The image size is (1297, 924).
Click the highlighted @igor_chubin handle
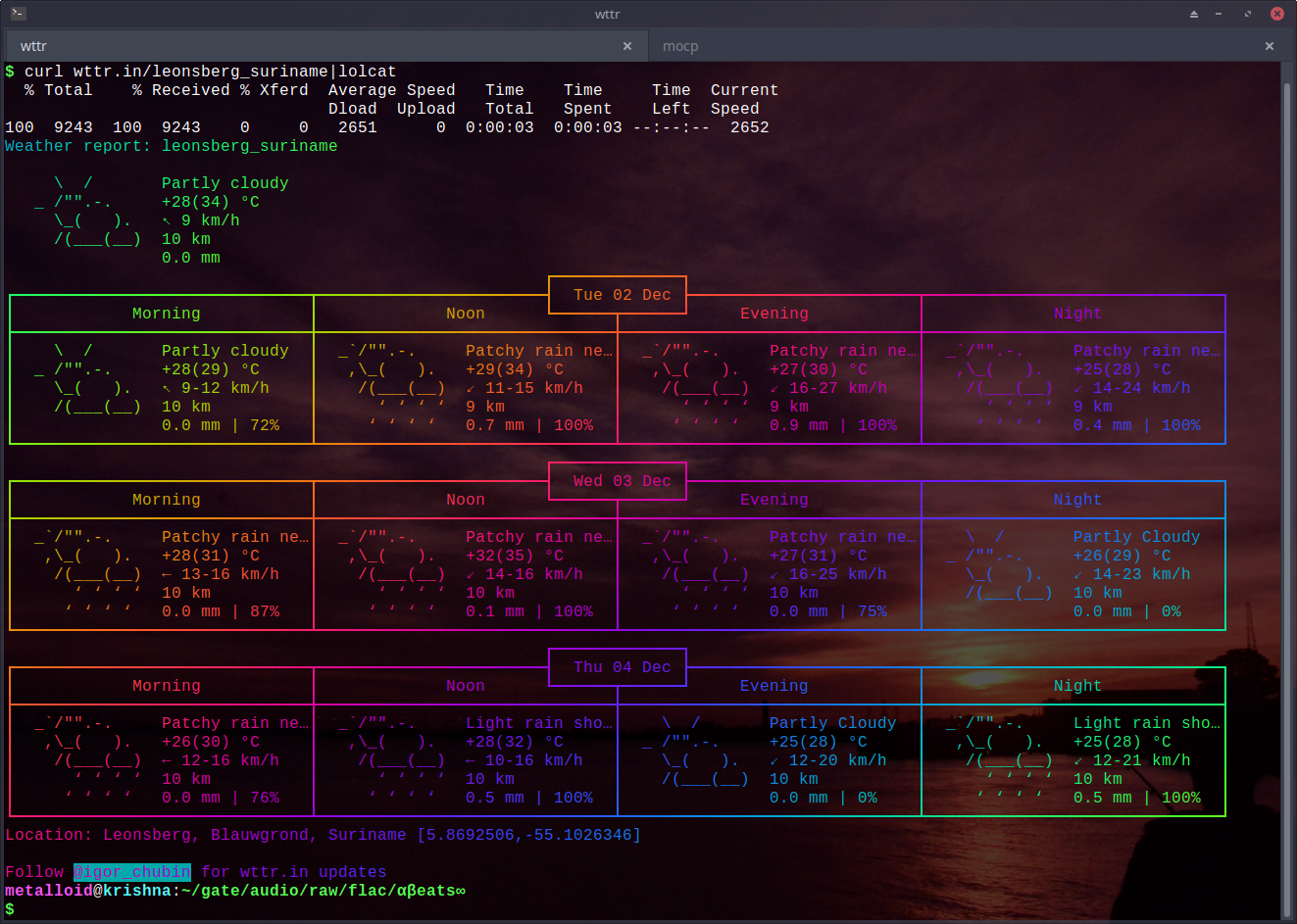click(132, 872)
